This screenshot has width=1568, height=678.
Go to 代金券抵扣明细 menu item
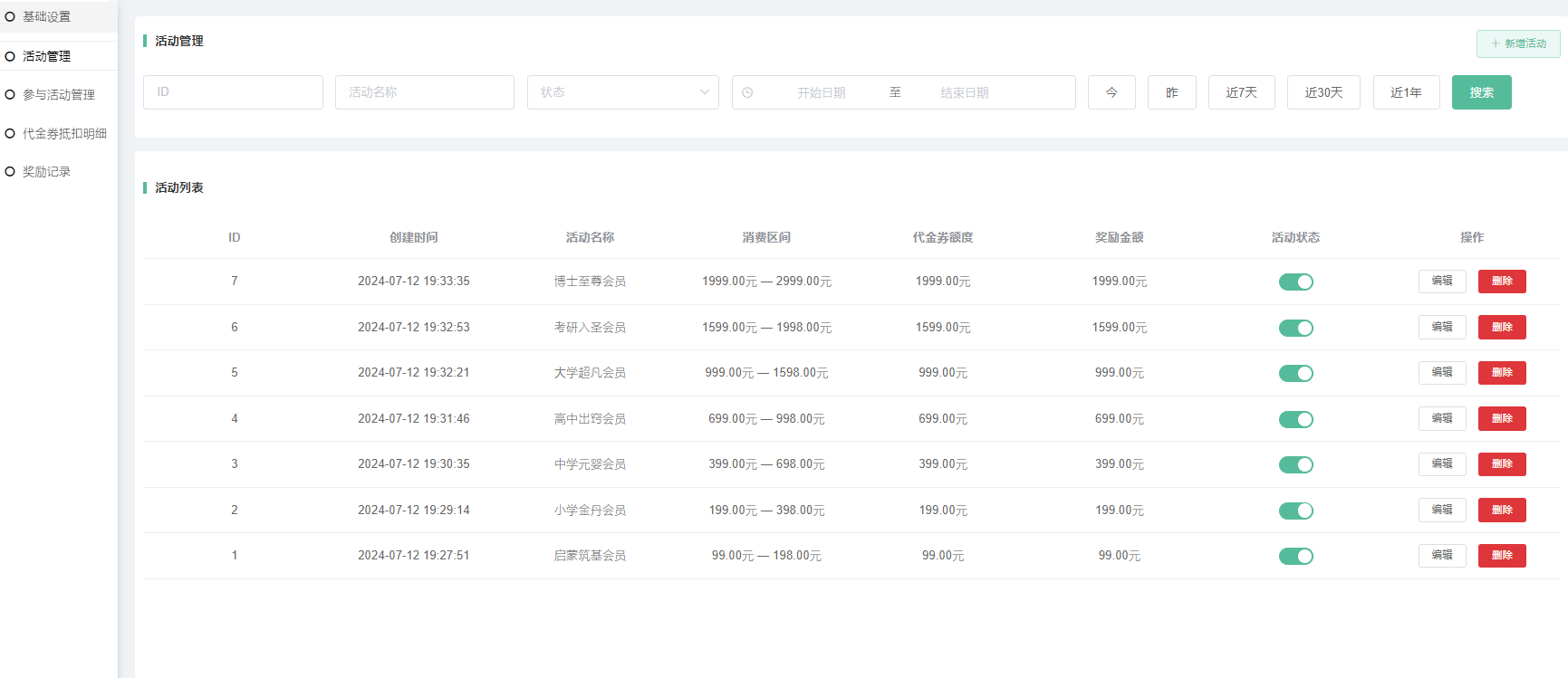pos(64,134)
